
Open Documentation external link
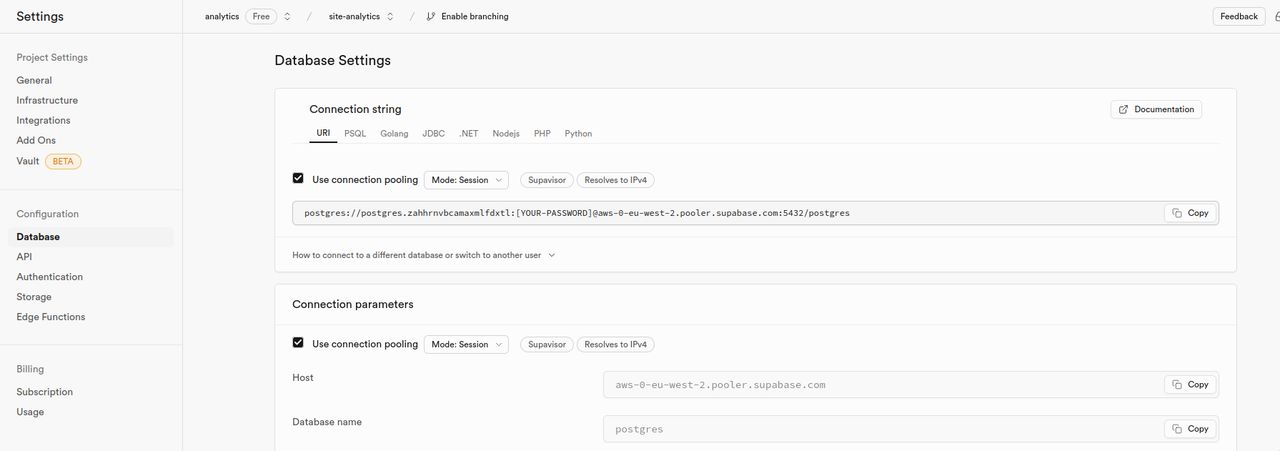tap(1156, 109)
